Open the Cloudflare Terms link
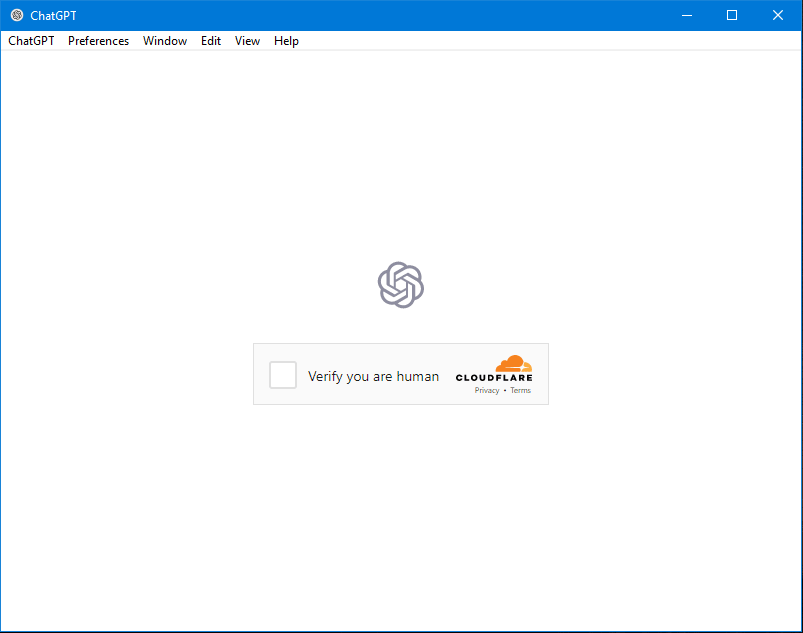The width and height of the screenshot is (803, 633). (x=520, y=390)
